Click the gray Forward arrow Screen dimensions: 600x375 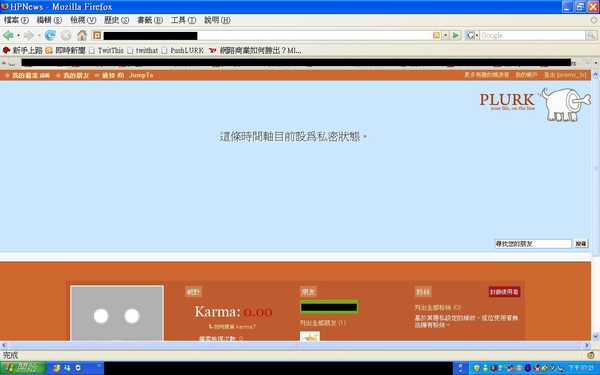click(29, 36)
